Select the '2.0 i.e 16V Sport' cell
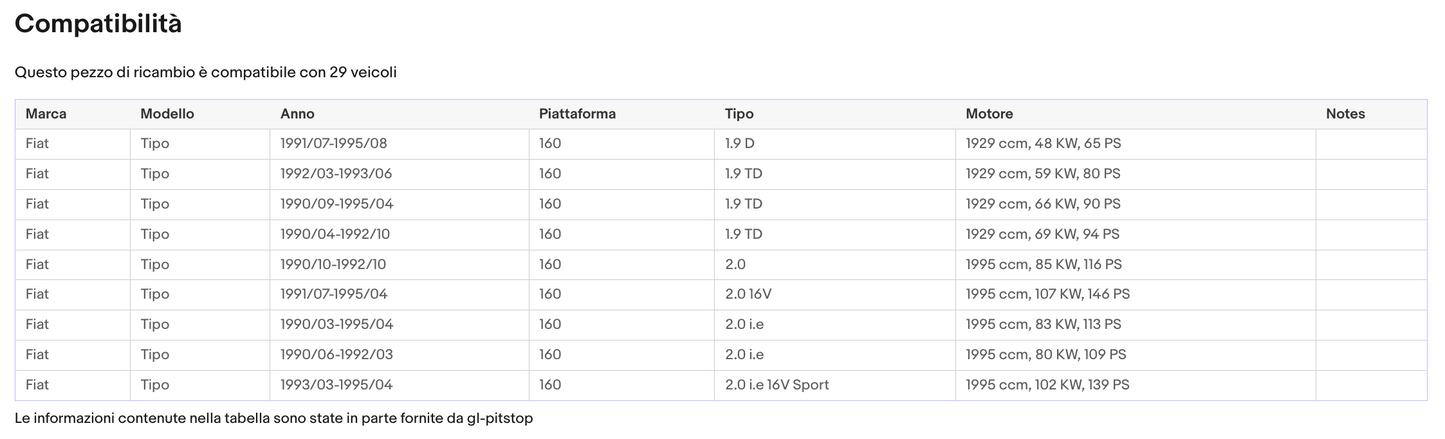This screenshot has height=439, width=1445. click(777, 385)
